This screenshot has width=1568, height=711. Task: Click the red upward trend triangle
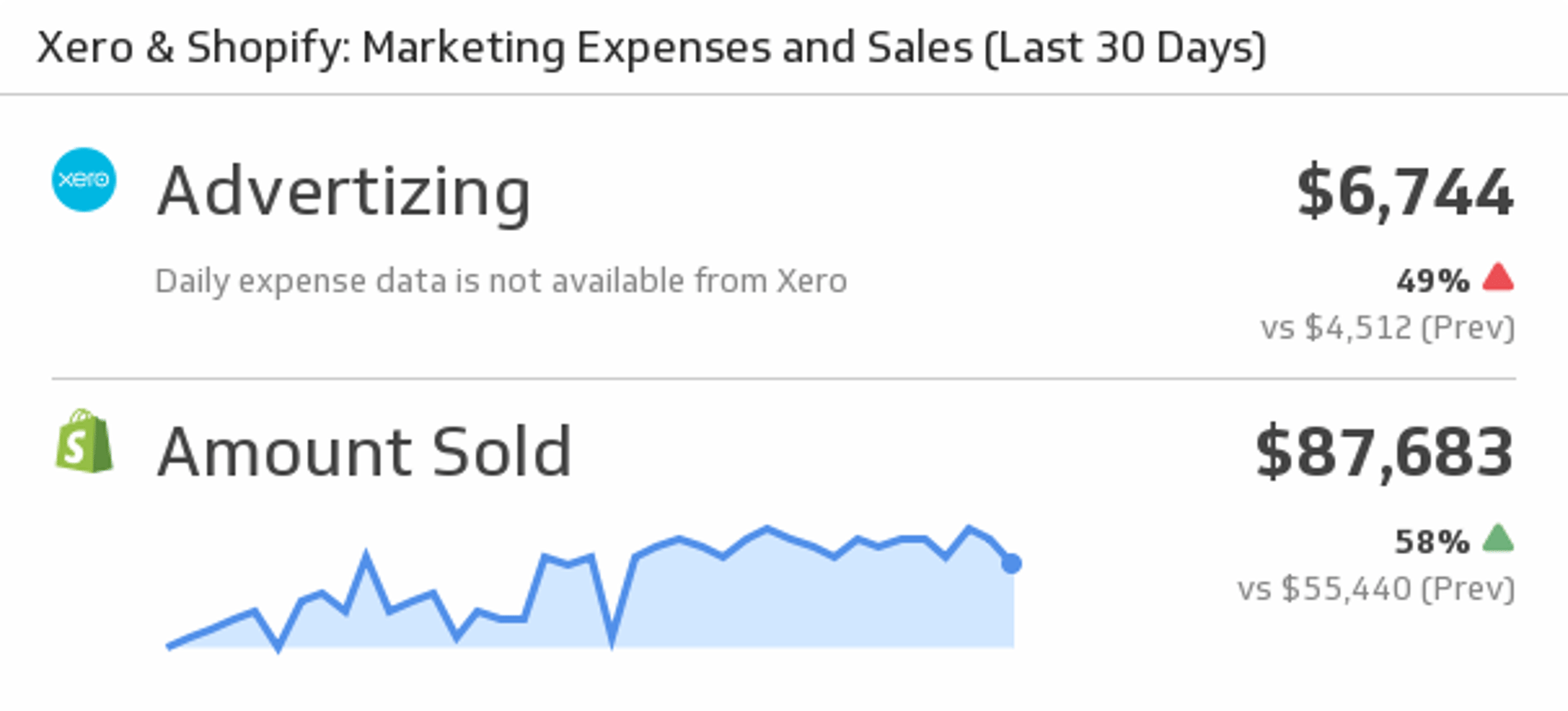[1498, 278]
